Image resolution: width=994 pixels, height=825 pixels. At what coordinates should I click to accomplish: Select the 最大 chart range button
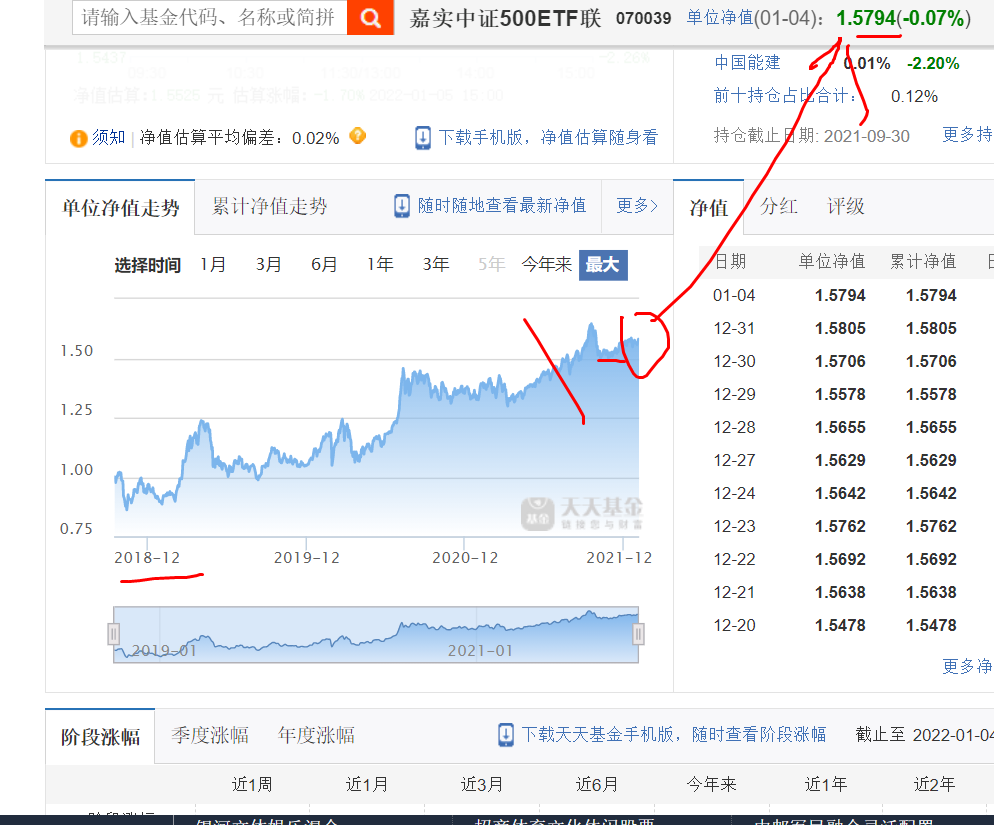point(603,265)
